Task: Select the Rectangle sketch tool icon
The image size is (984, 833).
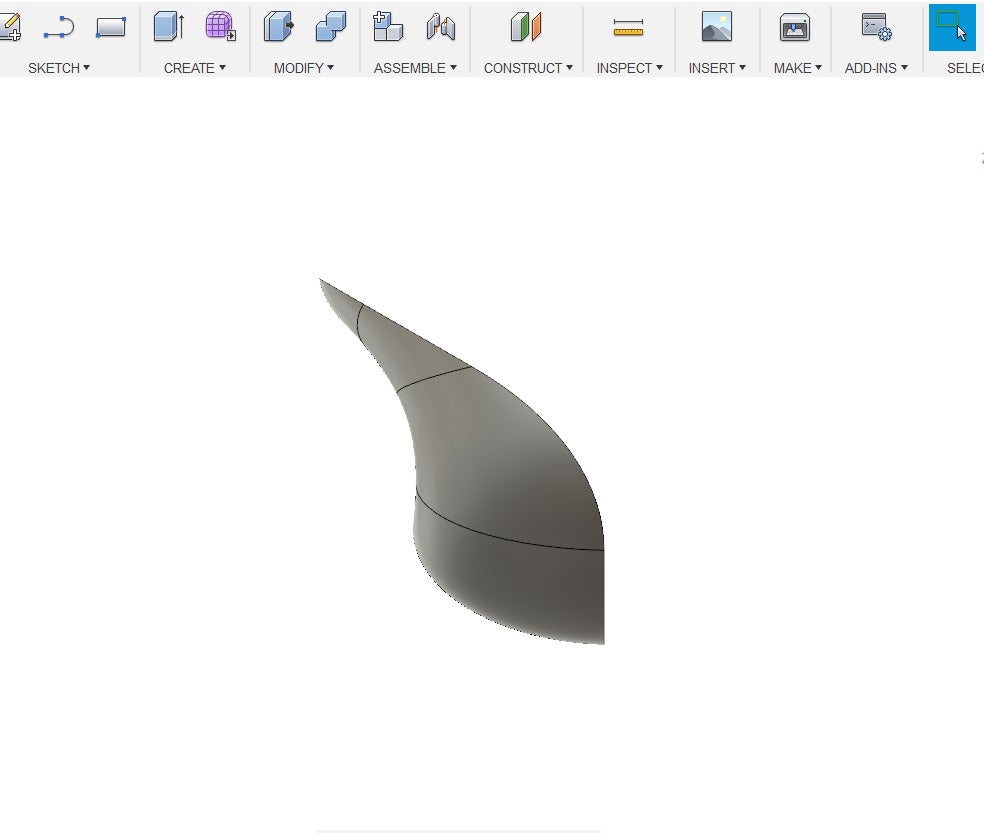Action: point(110,28)
